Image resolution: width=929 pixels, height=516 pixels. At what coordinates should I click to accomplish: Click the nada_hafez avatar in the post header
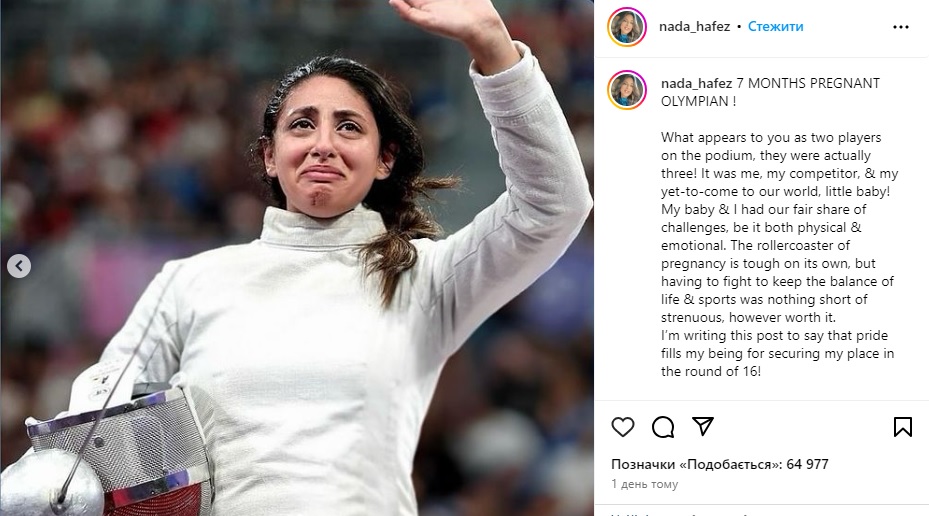(627, 27)
